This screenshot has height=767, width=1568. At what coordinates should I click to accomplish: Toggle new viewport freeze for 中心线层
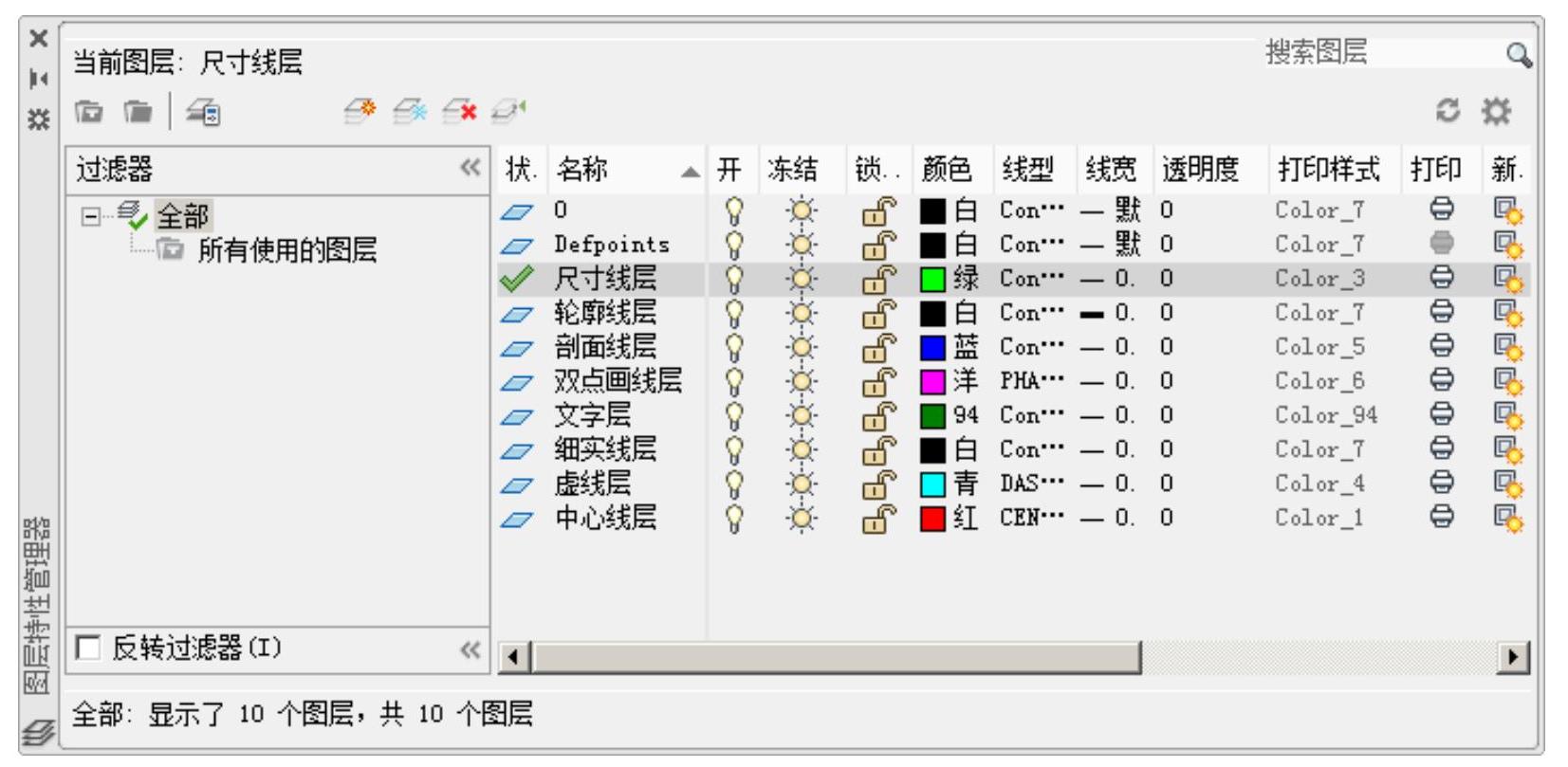pos(1507,518)
